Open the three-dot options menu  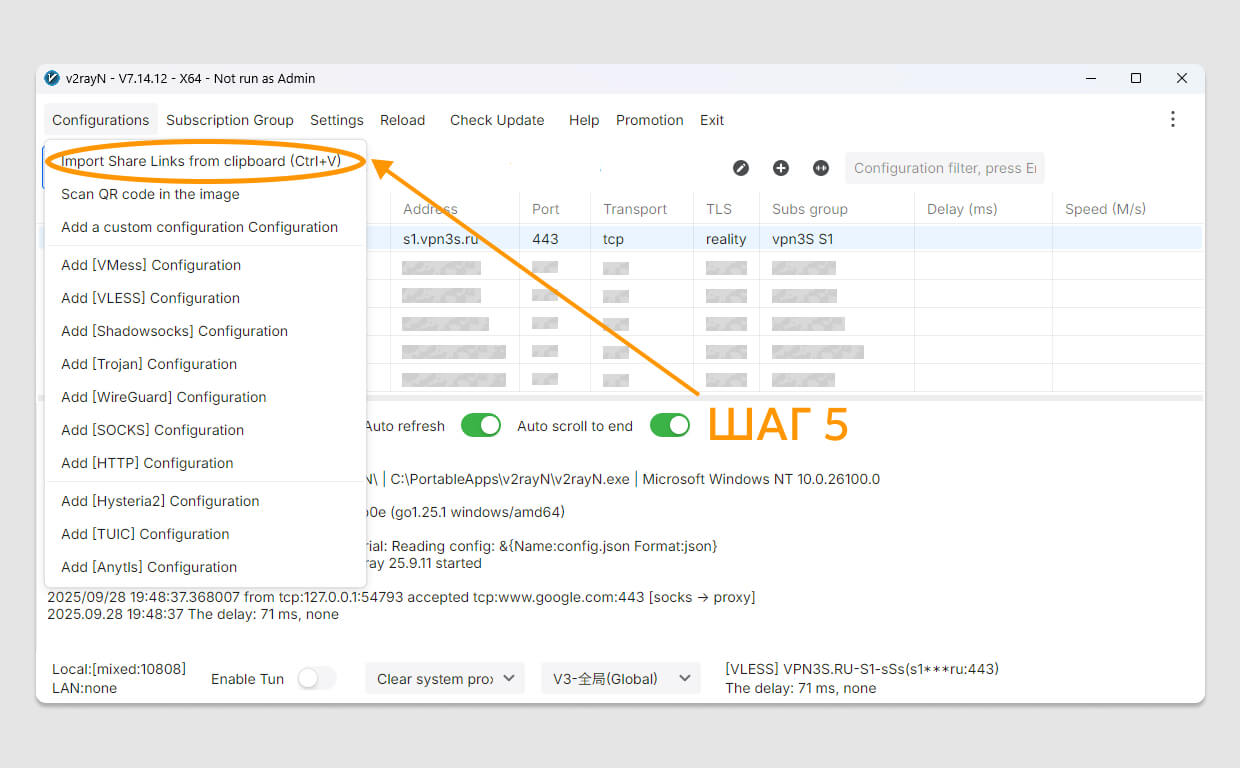tap(1172, 119)
